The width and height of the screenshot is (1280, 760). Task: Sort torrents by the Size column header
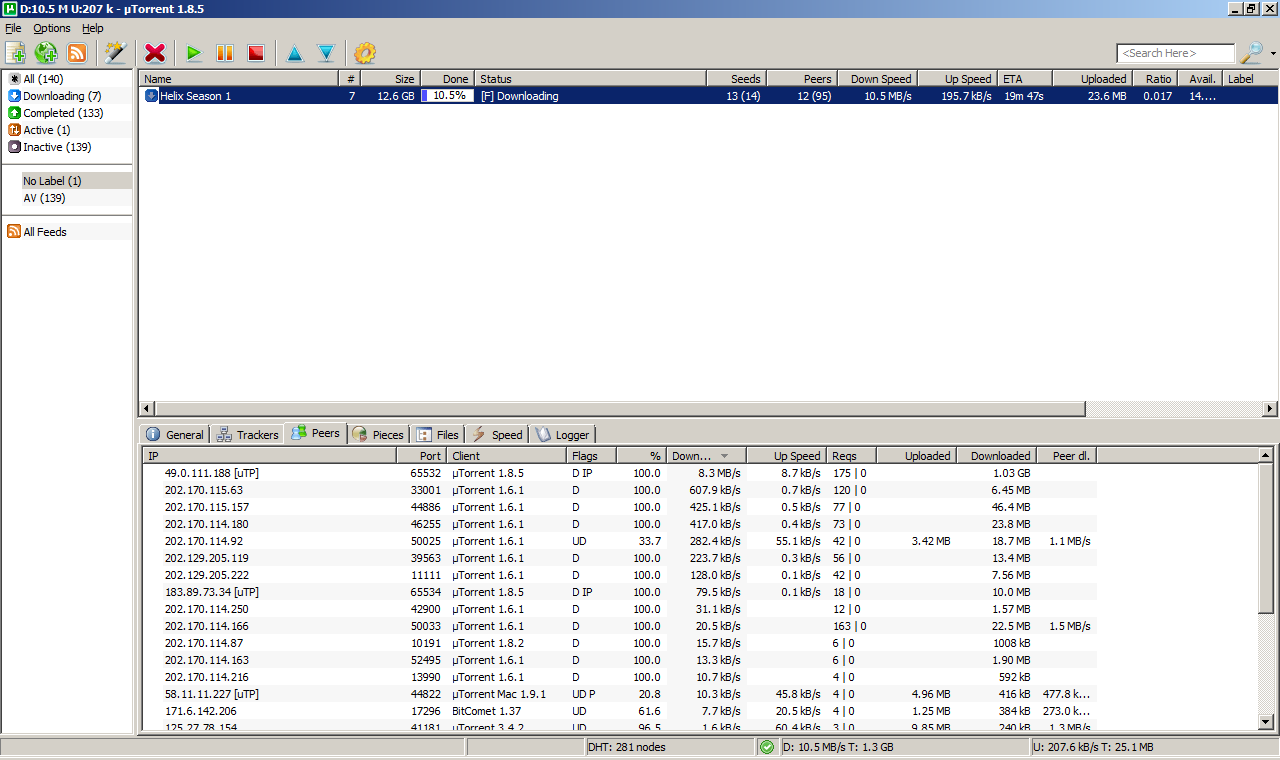(x=390, y=79)
